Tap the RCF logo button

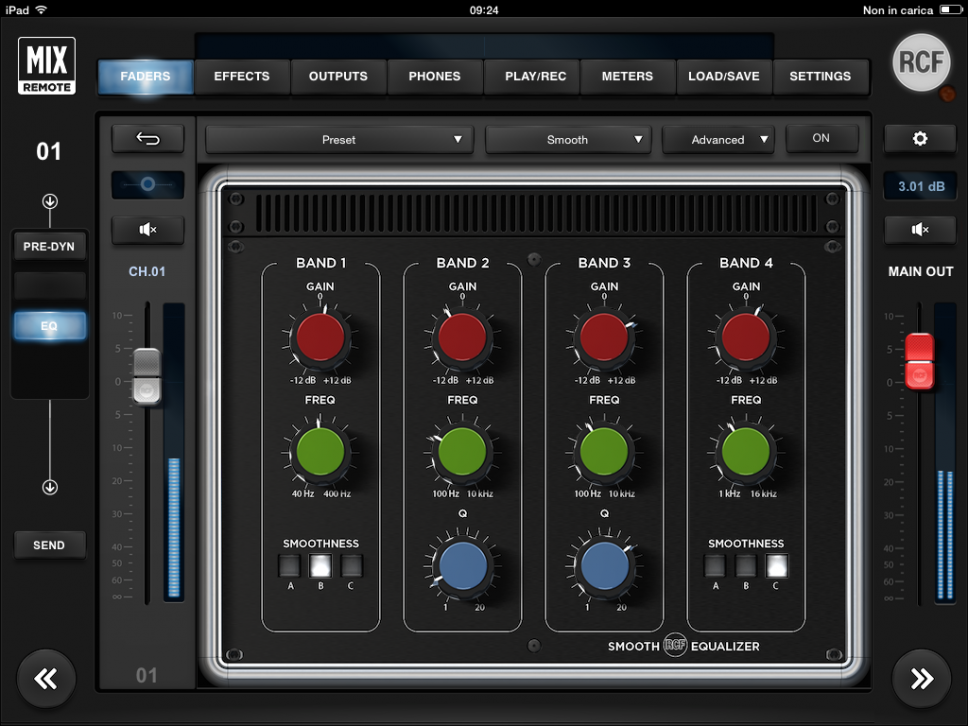(x=921, y=62)
